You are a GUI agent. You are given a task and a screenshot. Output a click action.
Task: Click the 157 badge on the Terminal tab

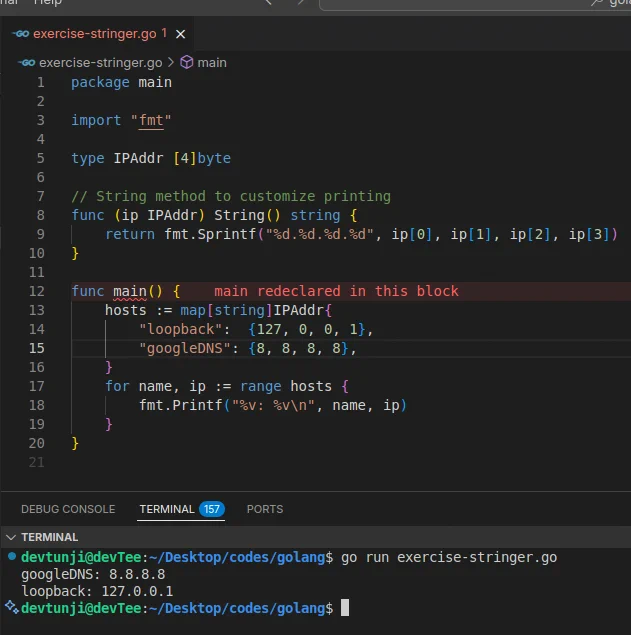tap(211, 509)
